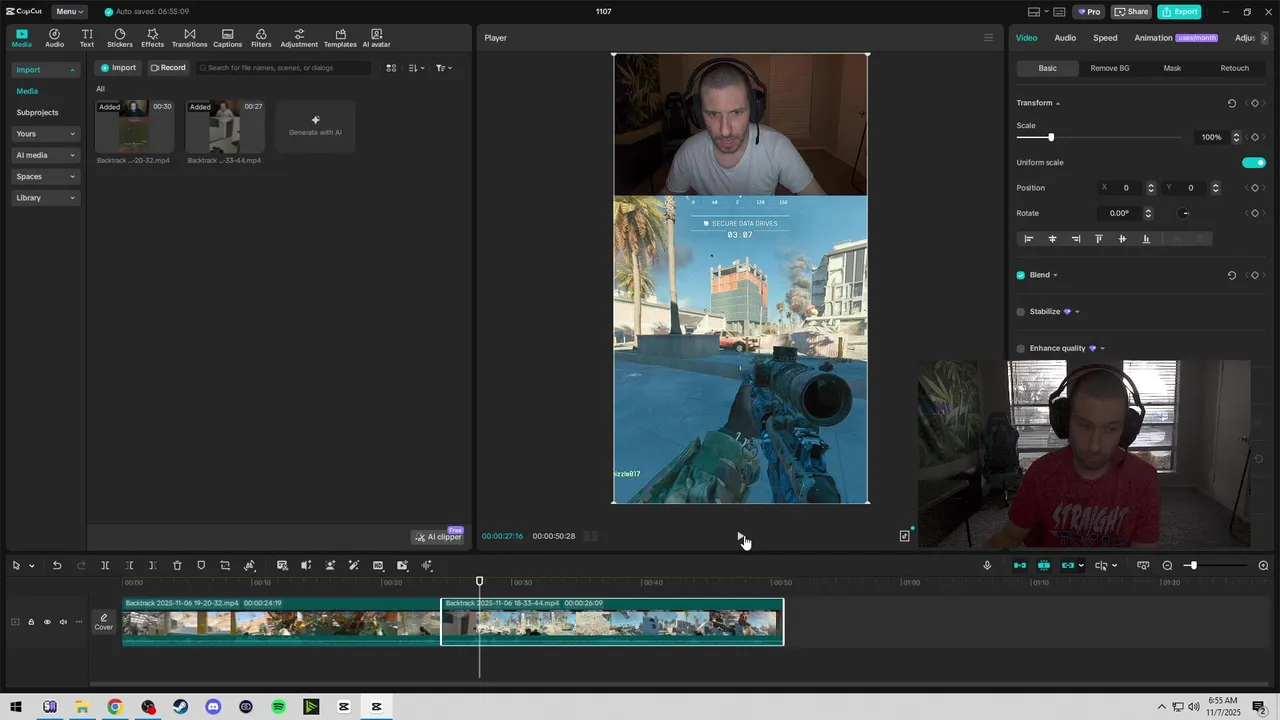Add a Scale keyframe diamond
The width and height of the screenshot is (1280, 720).
click(1255, 137)
